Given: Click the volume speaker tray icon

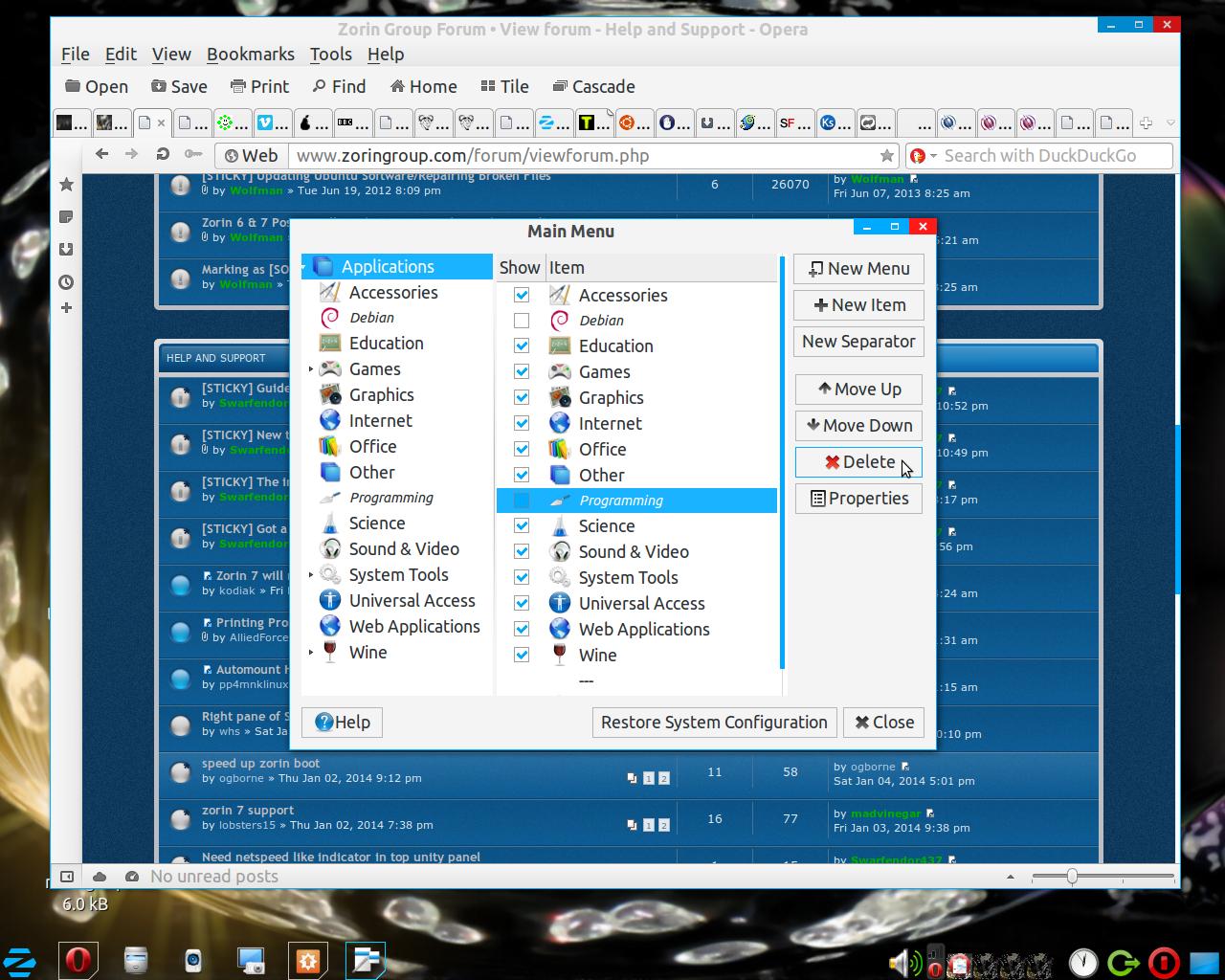Looking at the screenshot, I should point(900,962).
